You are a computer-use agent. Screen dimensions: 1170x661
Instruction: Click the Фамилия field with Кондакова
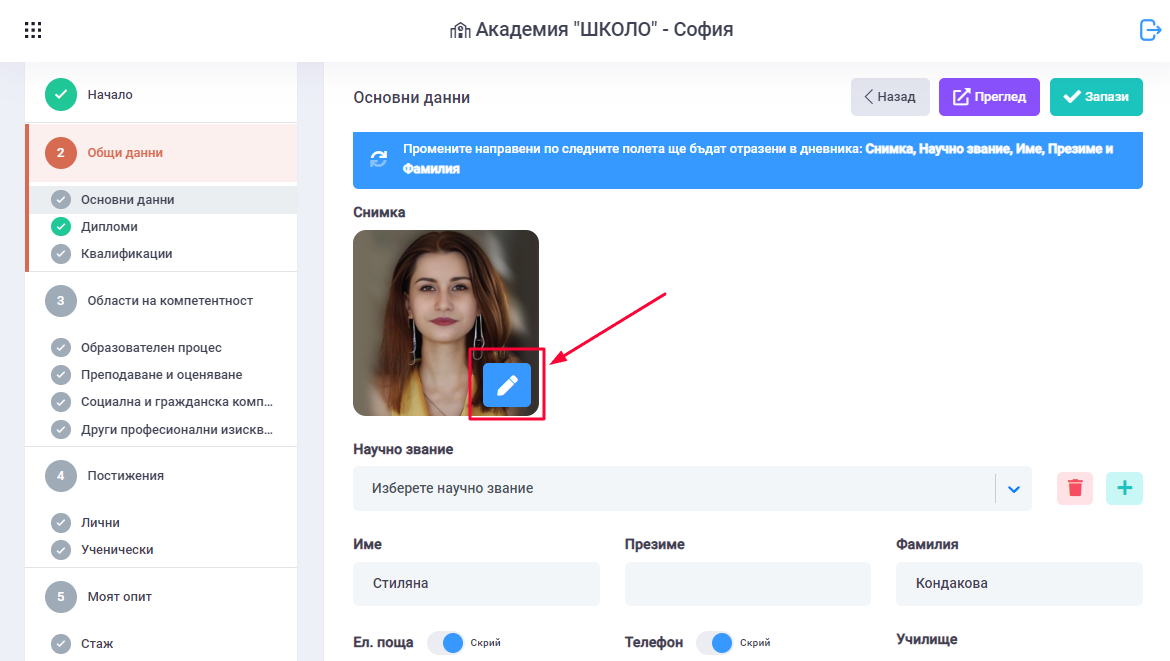[1019, 583]
